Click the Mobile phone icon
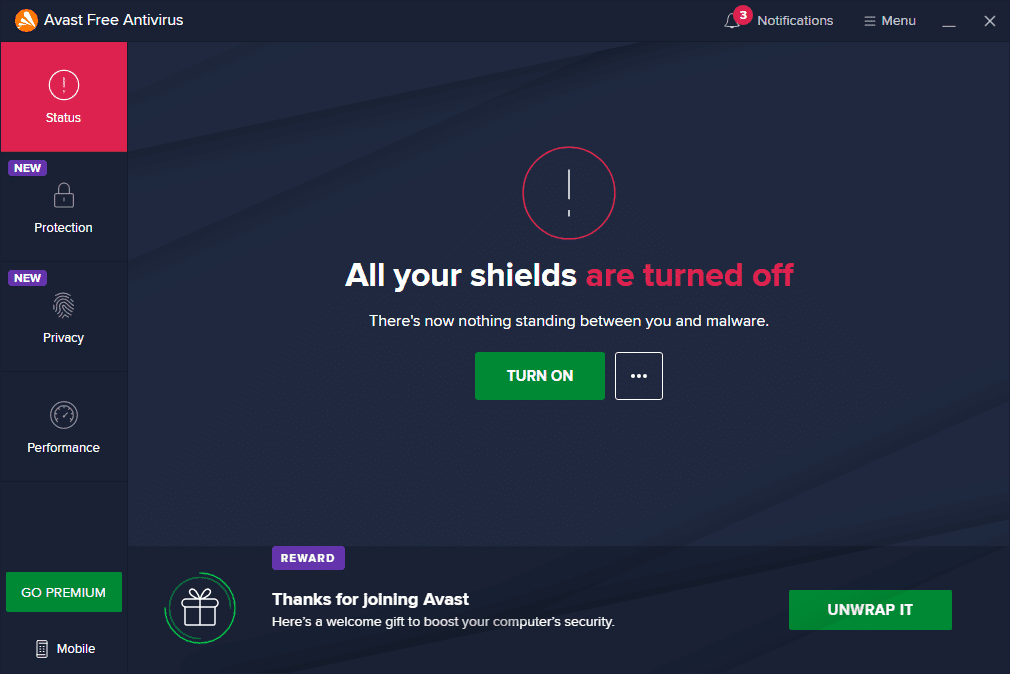The image size is (1010, 674). click(x=42, y=649)
